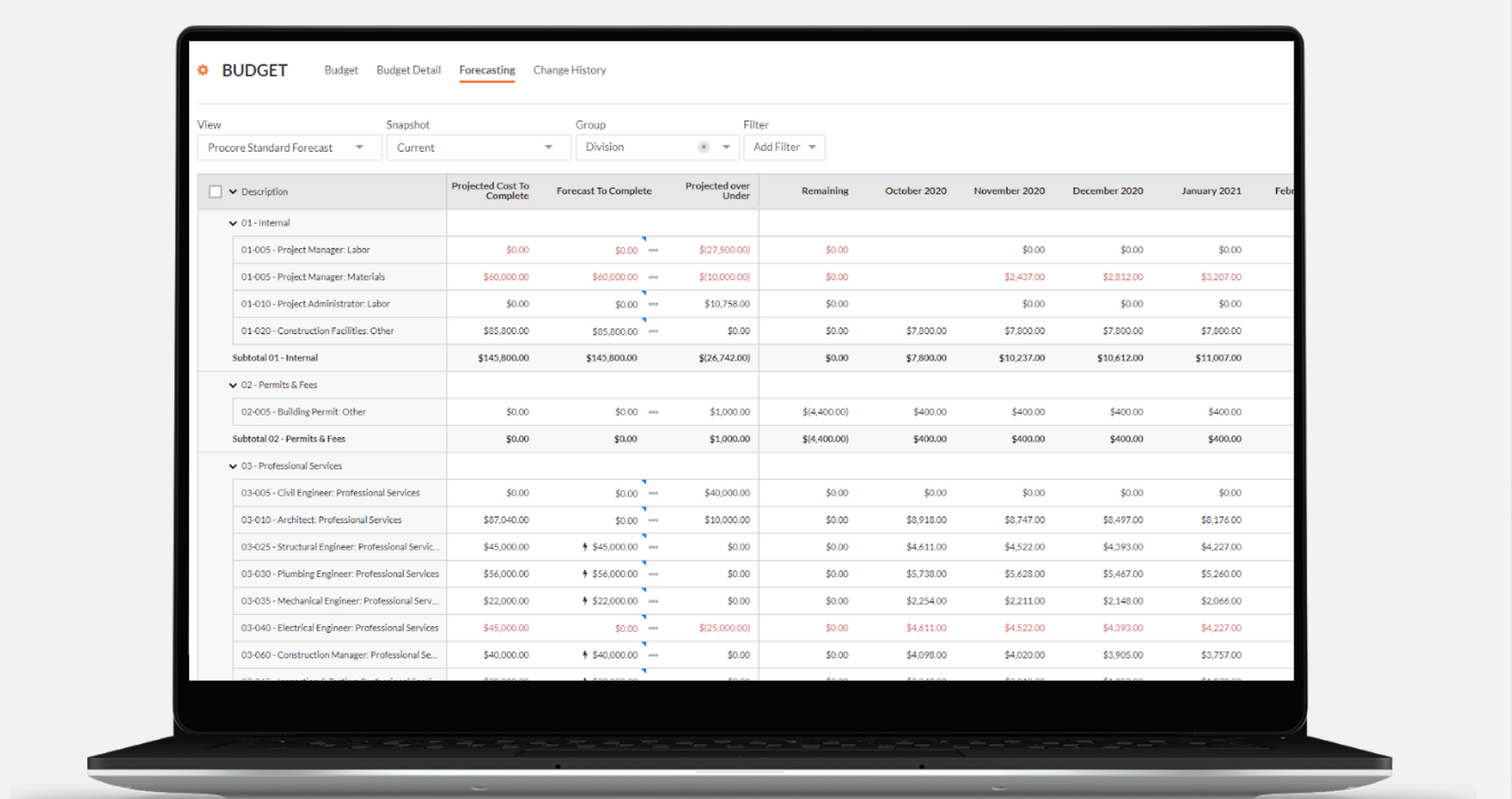Screen dimensions: 1512x799
Task: Open the ellipsis menu for Construction Facilities: Other
Action: 653,332
